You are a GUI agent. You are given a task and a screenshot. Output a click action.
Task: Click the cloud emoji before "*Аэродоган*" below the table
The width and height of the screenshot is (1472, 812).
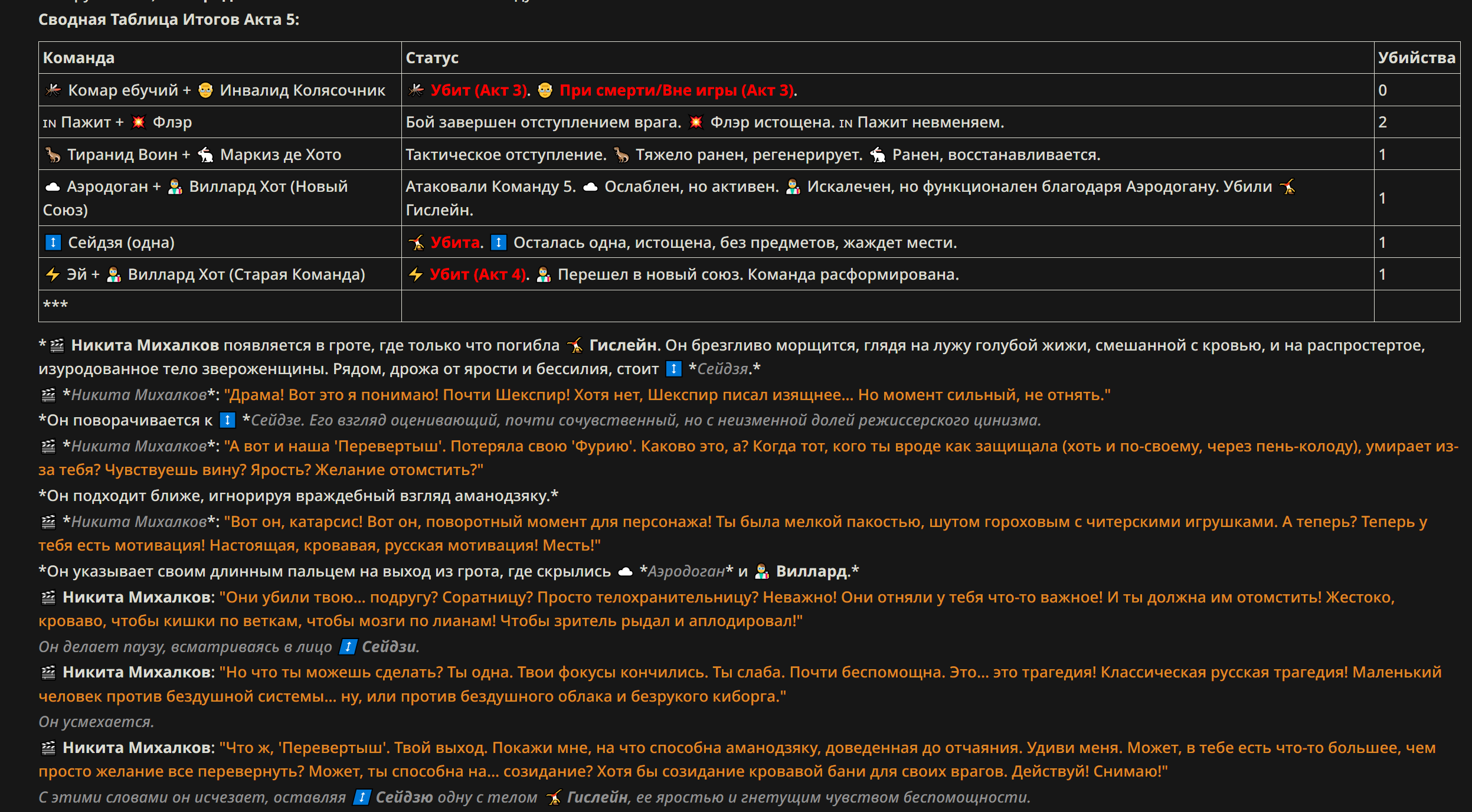click(x=625, y=571)
